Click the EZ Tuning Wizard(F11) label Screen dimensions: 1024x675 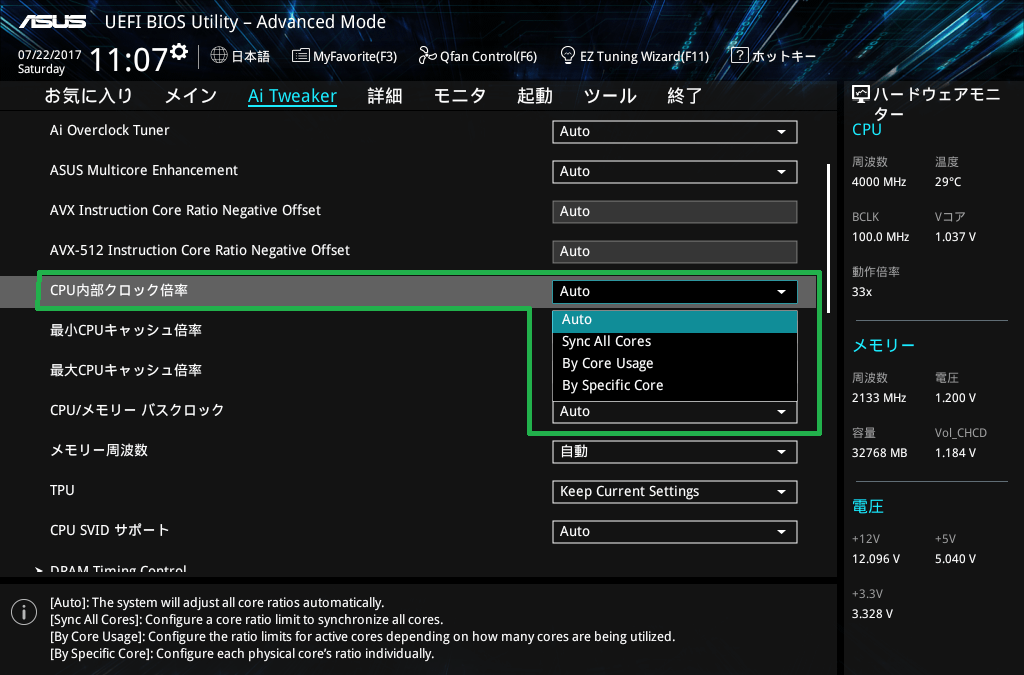point(645,56)
